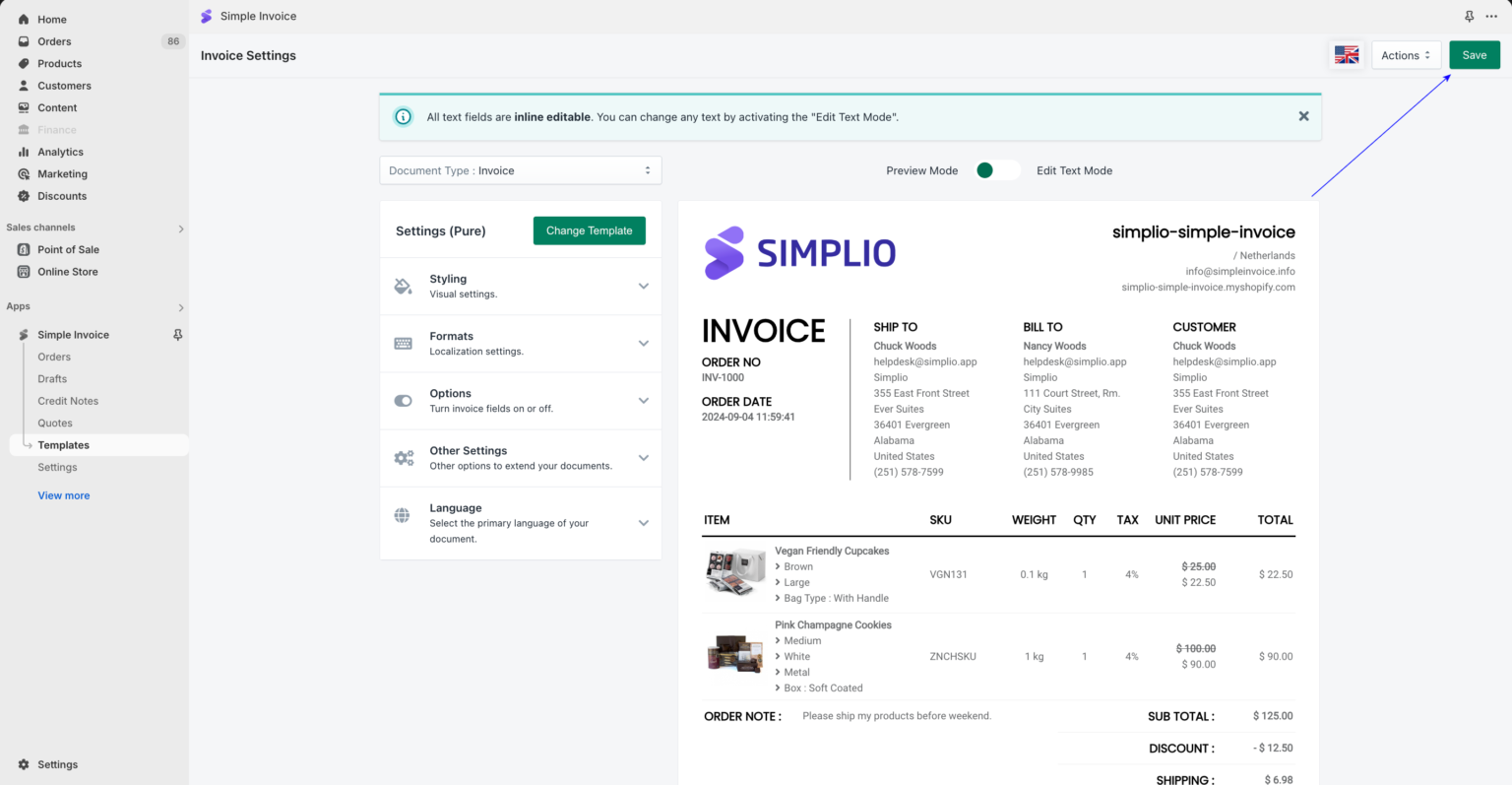The image size is (1512, 785).
Task: Open the Actions dropdown
Action: point(1406,54)
